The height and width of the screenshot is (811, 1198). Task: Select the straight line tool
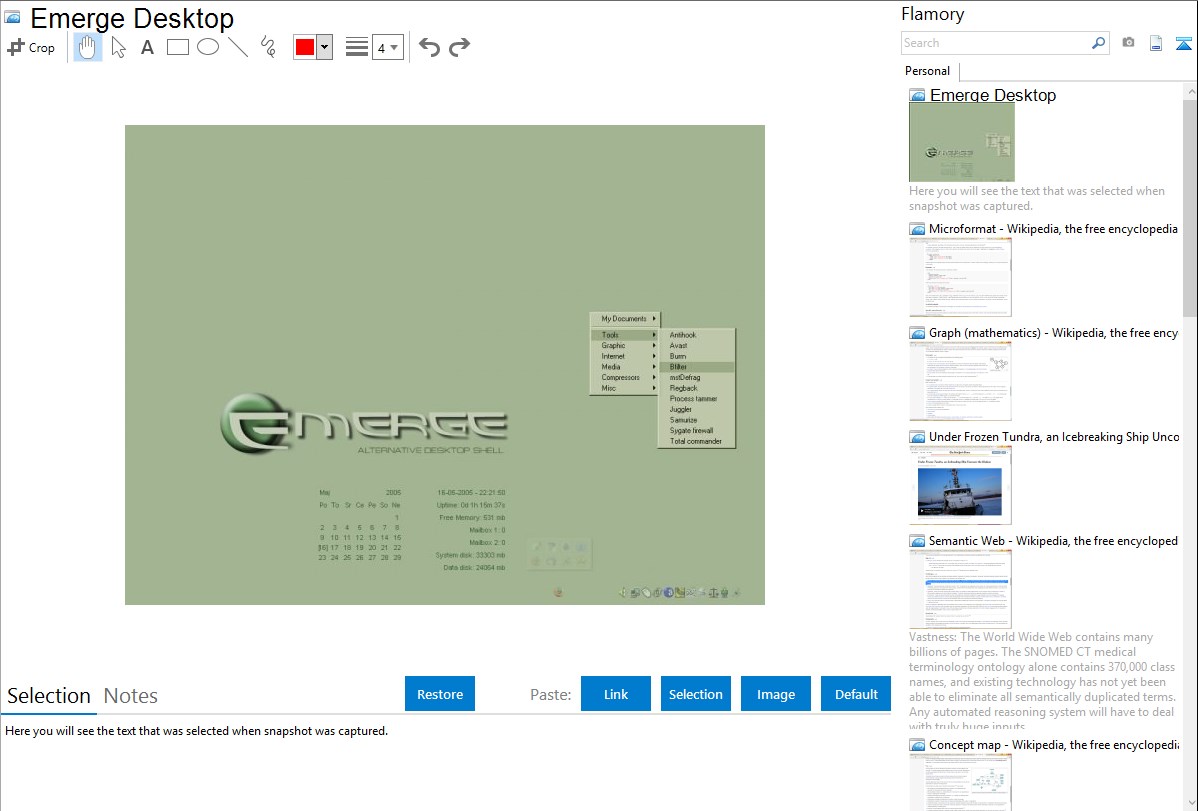(238, 47)
